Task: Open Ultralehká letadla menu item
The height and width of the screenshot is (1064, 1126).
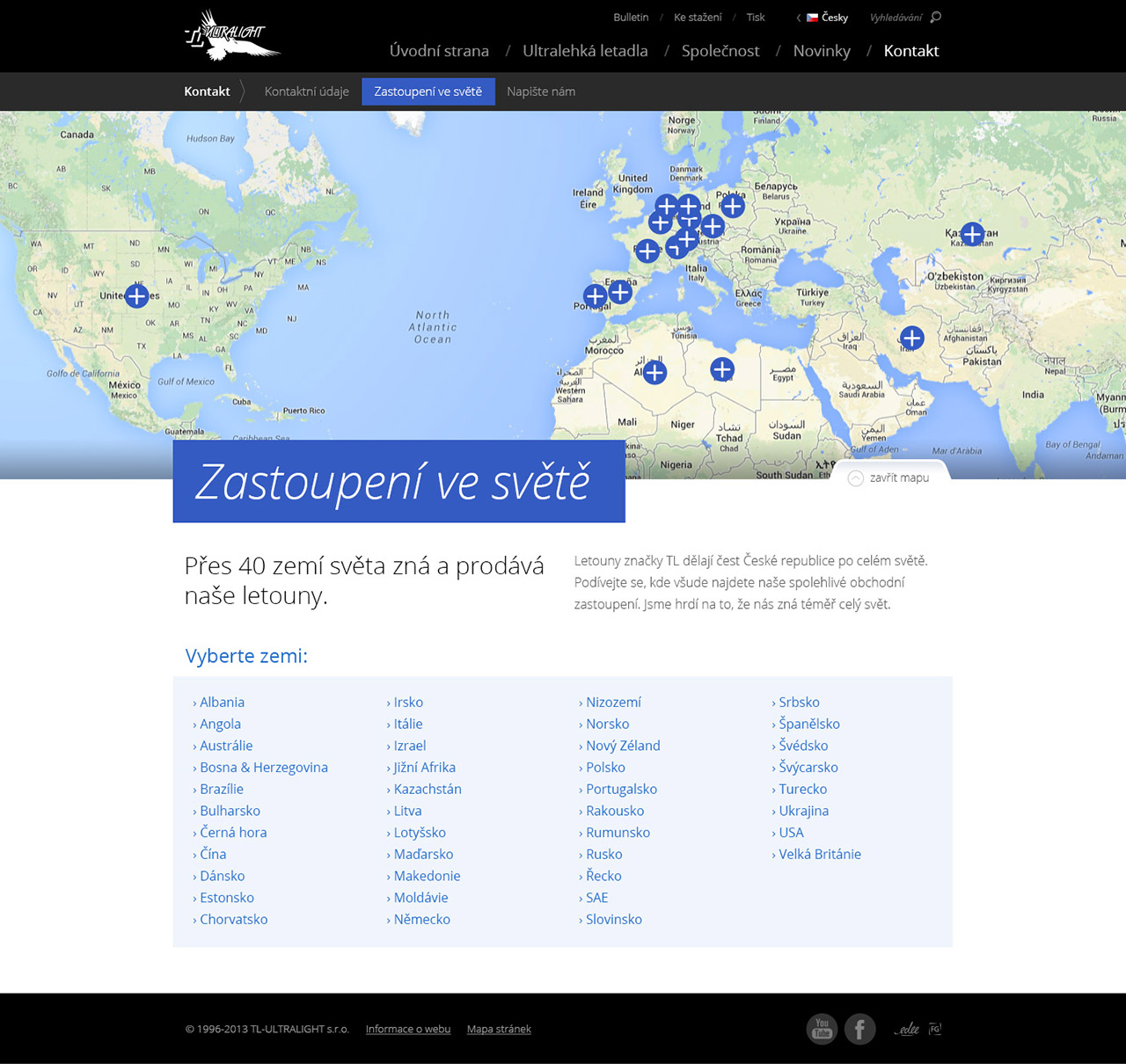Action: coord(585,51)
